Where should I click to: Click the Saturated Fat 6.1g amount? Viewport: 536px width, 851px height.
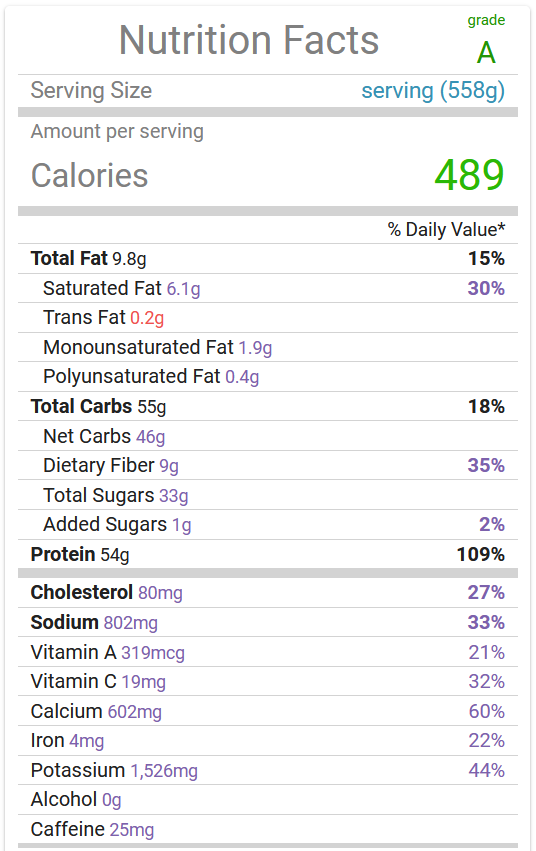coord(183,289)
